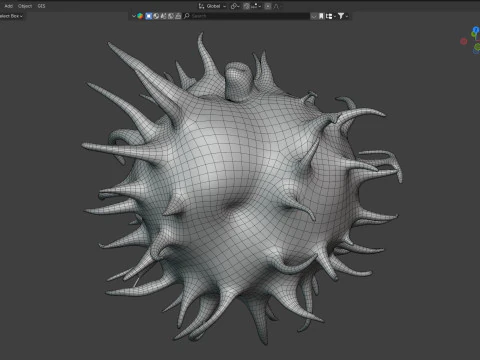
Task: Click the funnel filter icon
Action: (x=341, y=16)
